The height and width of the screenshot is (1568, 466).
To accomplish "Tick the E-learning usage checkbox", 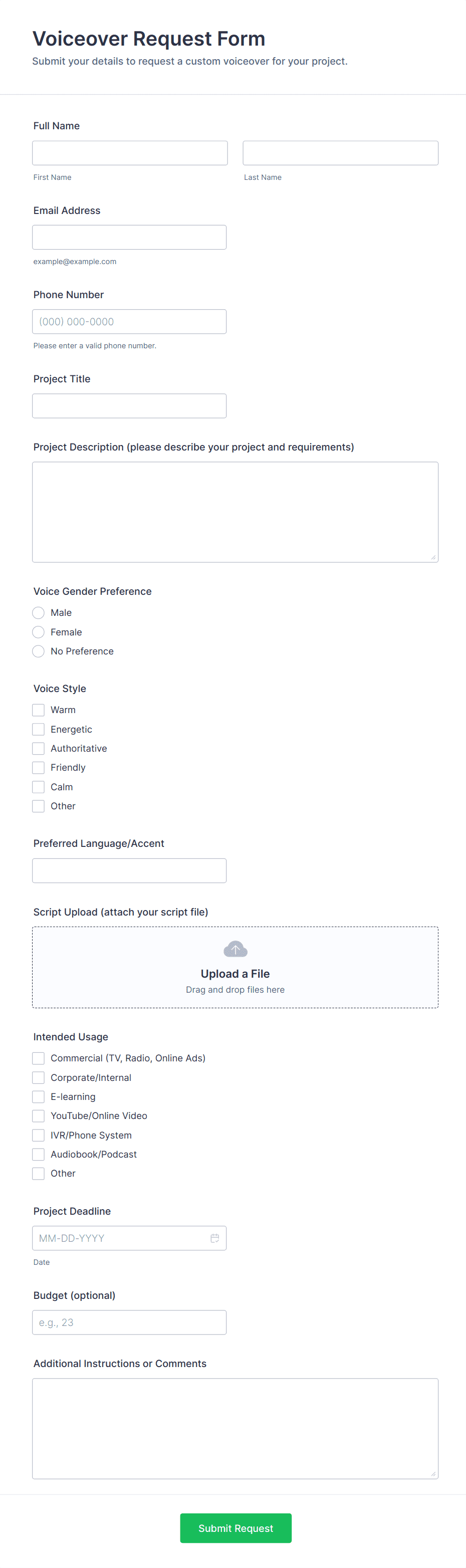I will point(38,1096).
